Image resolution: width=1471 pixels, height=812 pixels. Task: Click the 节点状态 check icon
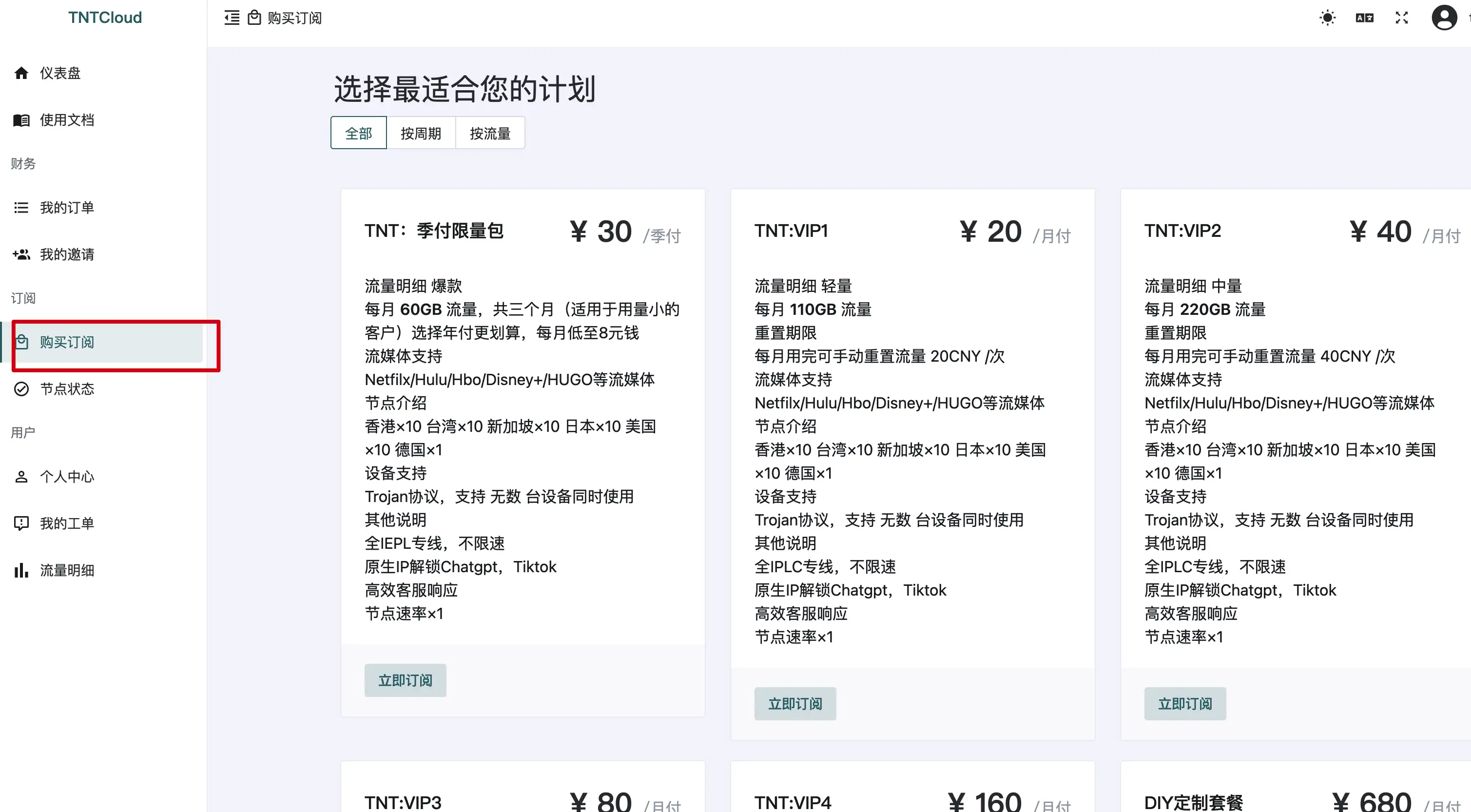click(x=21, y=389)
